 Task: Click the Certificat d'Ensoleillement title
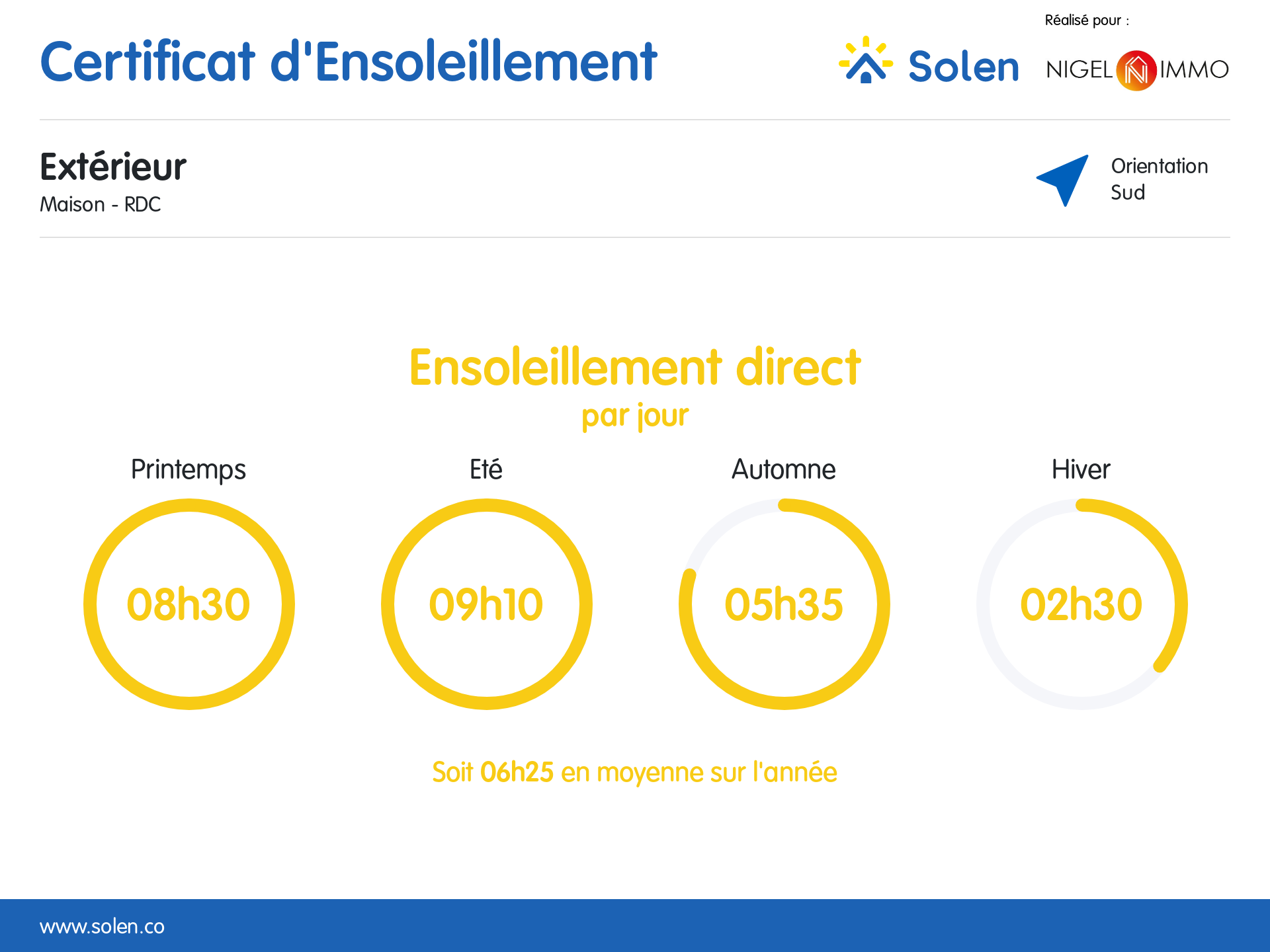tap(349, 61)
